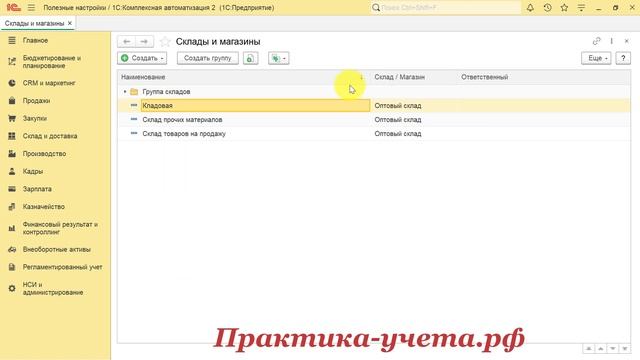Click the factory icon for Производство
This screenshot has height=360, width=640.
pos(12,153)
